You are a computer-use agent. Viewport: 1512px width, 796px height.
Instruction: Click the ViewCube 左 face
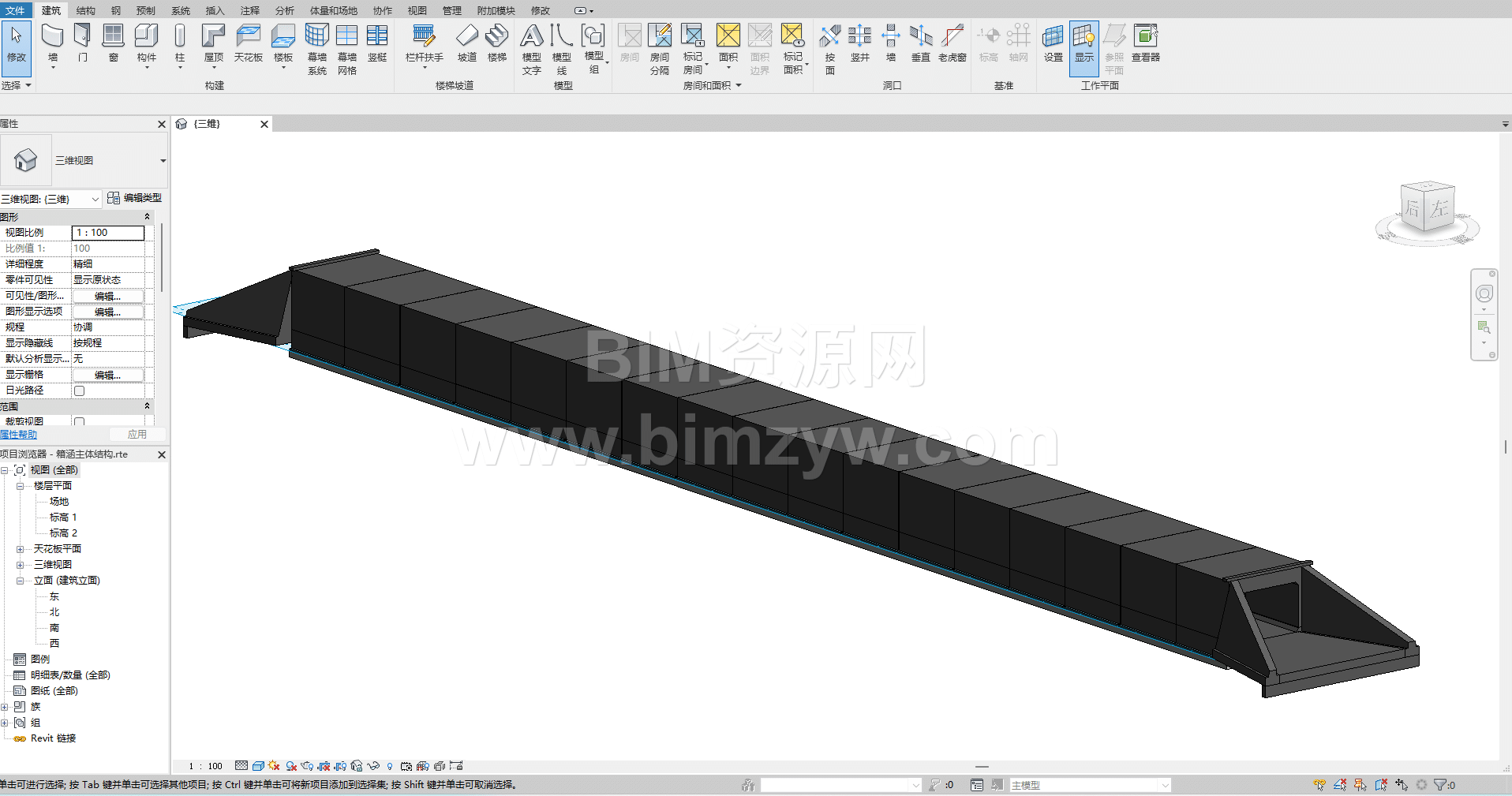[x=1439, y=207]
